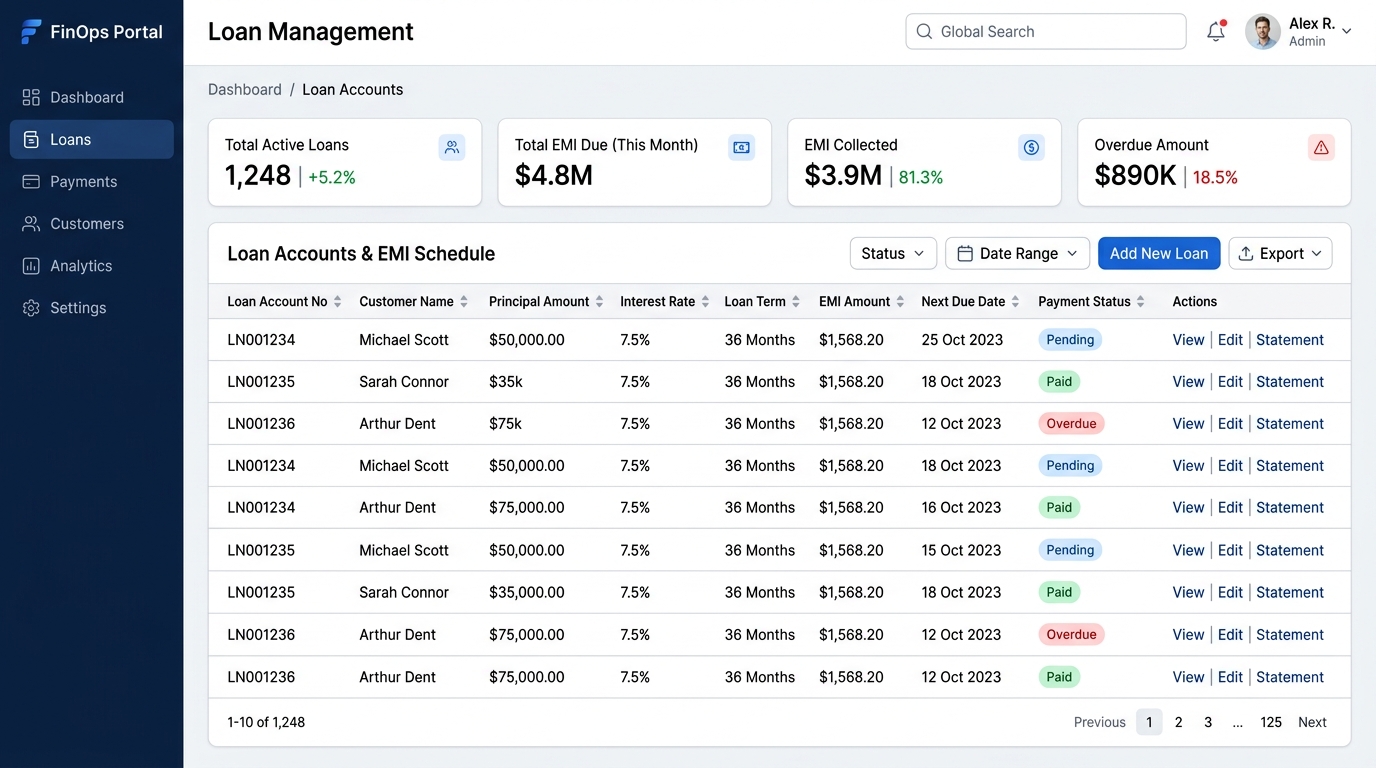Image resolution: width=1376 pixels, height=768 pixels.
Task: Click the Overdue badge in the $75k row
Action: [1071, 424]
